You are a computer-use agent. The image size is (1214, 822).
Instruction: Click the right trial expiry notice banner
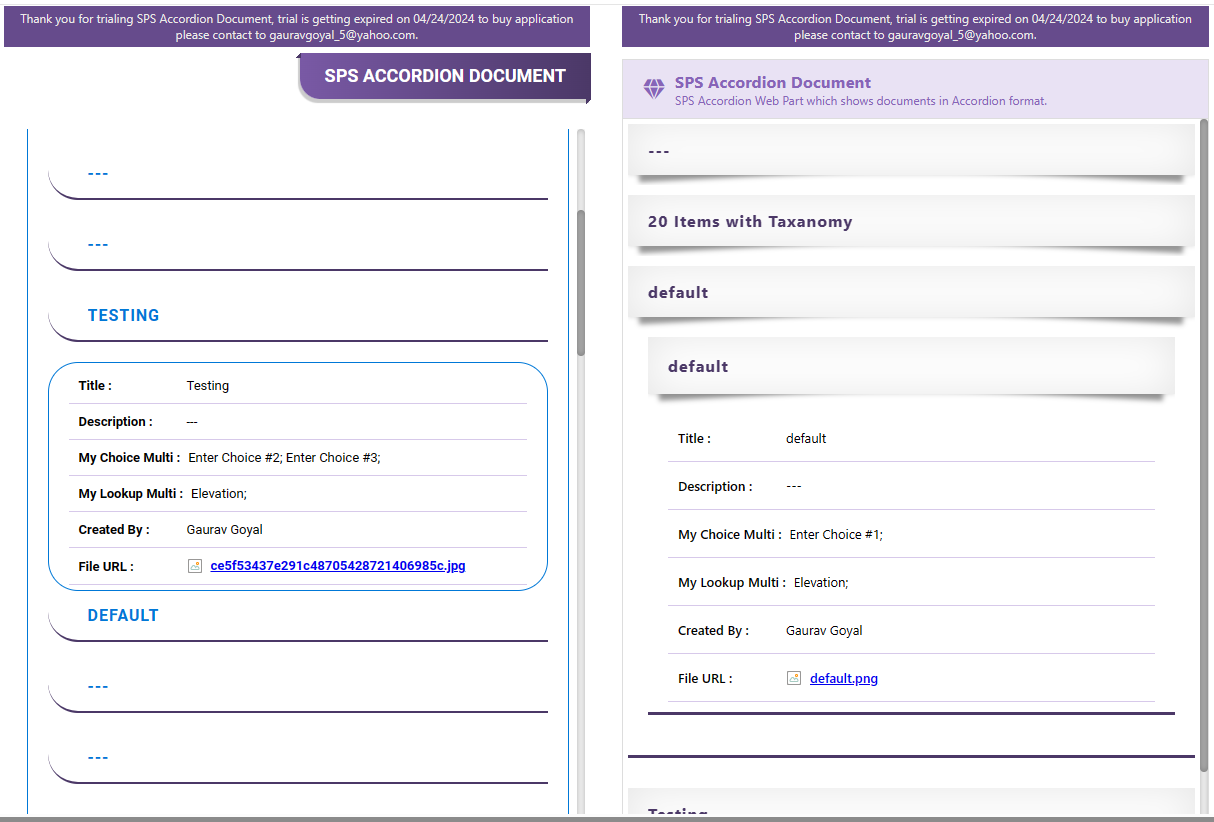(915, 27)
